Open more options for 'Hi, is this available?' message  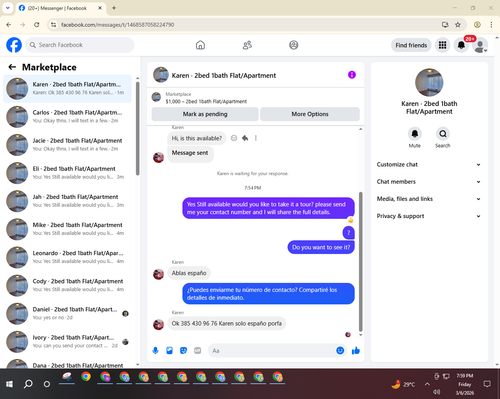pyautogui.click(x=256, y=138)
